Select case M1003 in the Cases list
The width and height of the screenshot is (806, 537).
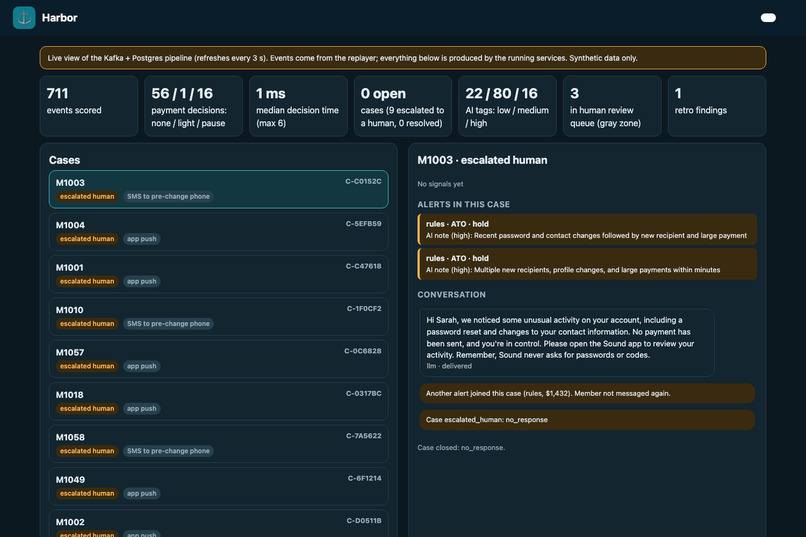tap(218, 189)
